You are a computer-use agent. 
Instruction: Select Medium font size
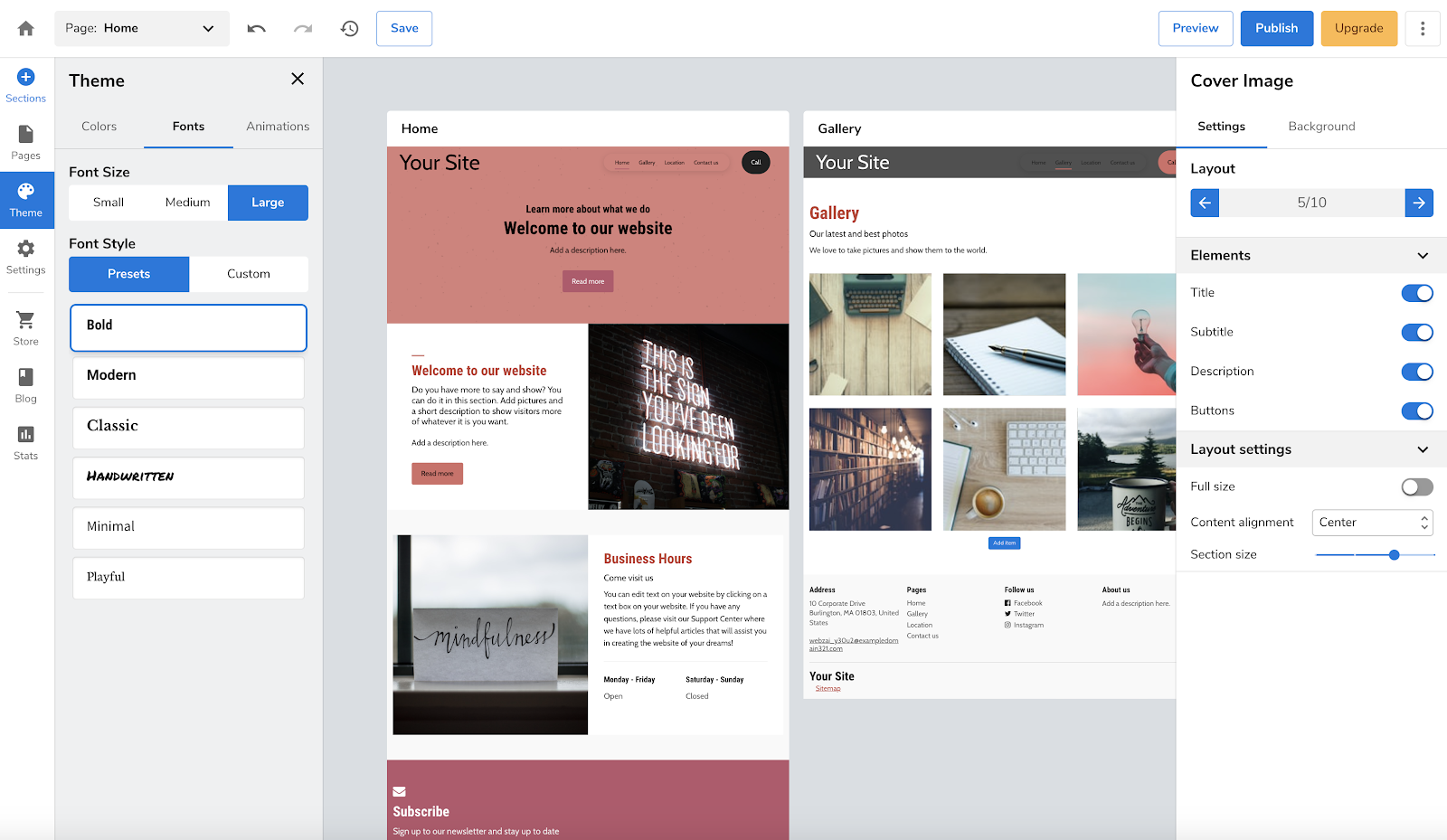pyautogui.click(x=188, y=203)
